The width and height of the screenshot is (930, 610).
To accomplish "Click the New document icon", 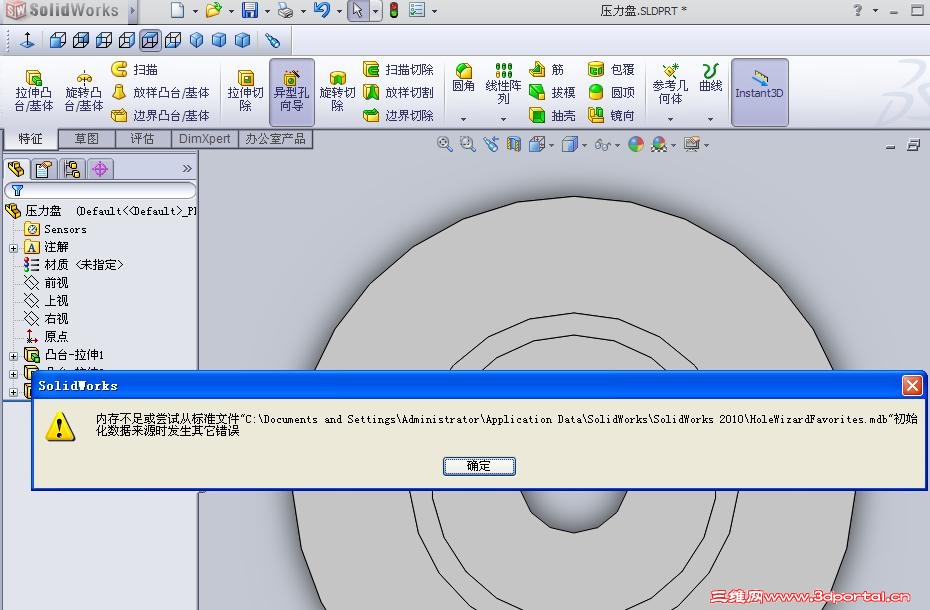I will 177,10.
